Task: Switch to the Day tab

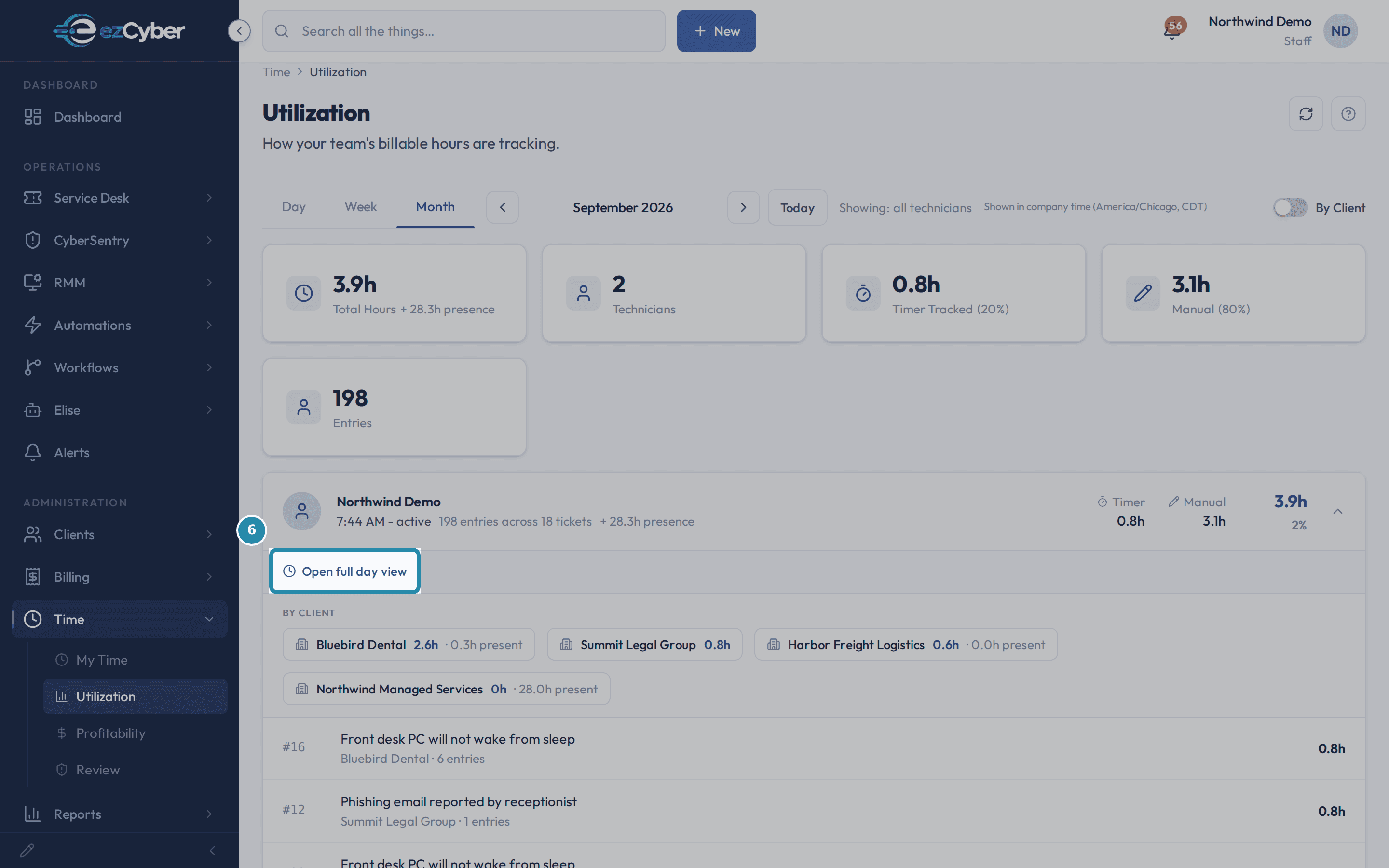Action: [293, 207]
